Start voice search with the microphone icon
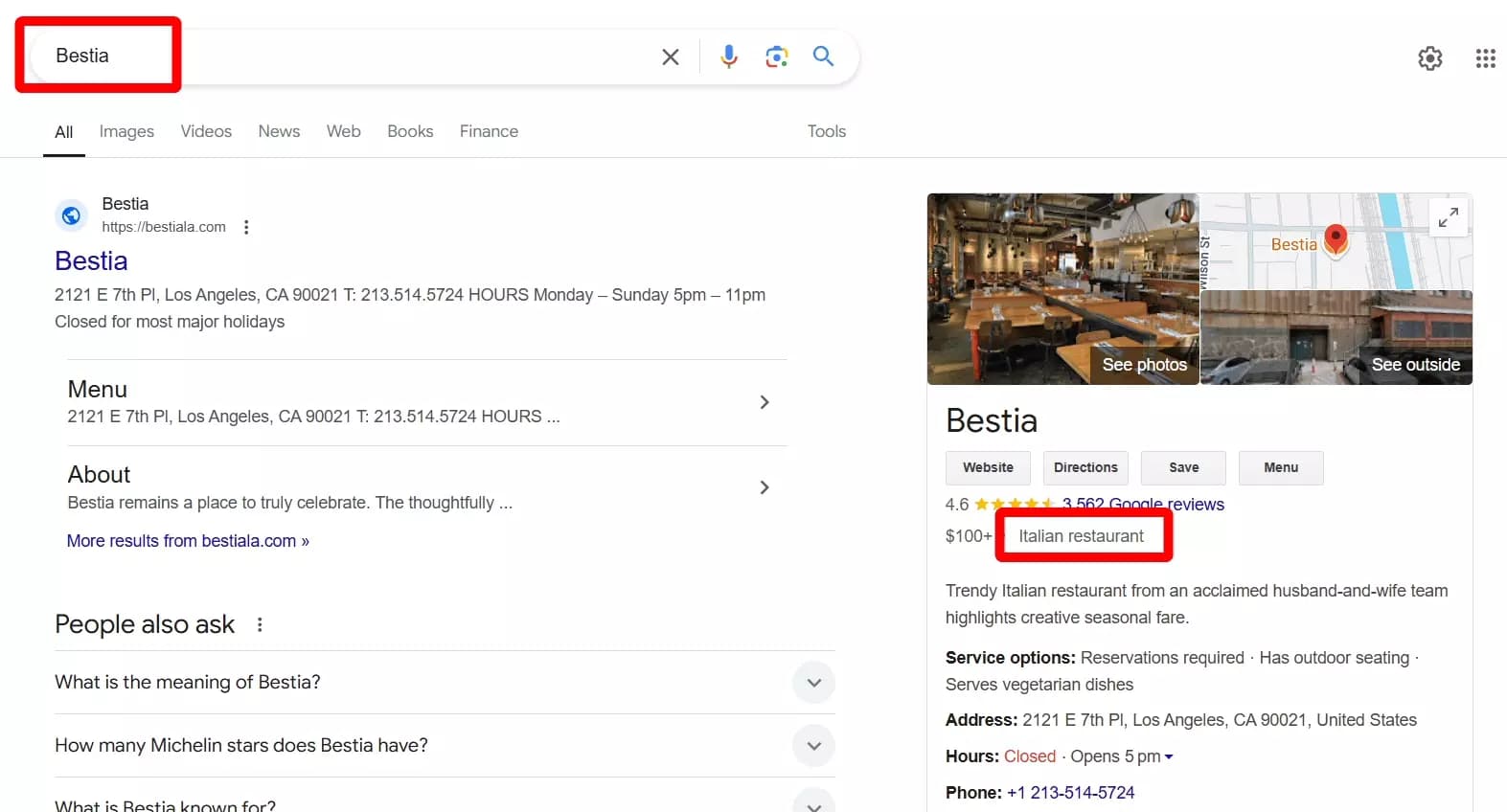The width and height of the screenshot is (1507, 812). tap(729, 56)
